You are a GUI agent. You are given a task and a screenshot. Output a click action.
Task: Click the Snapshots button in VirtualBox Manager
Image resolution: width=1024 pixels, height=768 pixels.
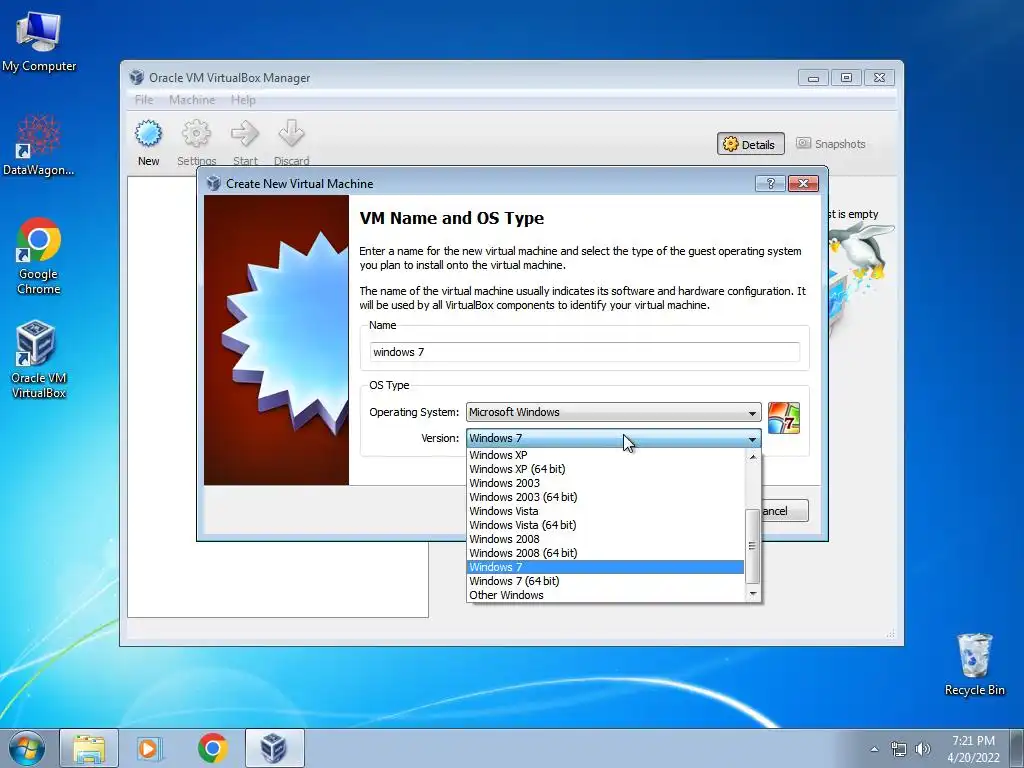tap(831, 144)
